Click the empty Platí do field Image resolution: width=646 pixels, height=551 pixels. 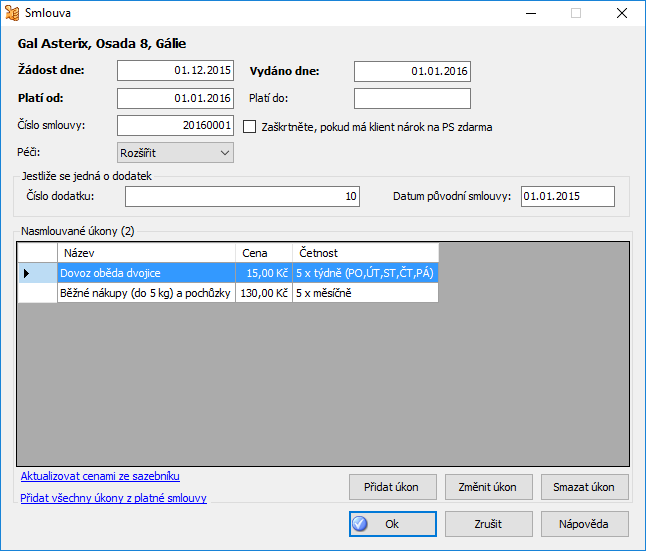pyautogui.click(x=412, y=98)
